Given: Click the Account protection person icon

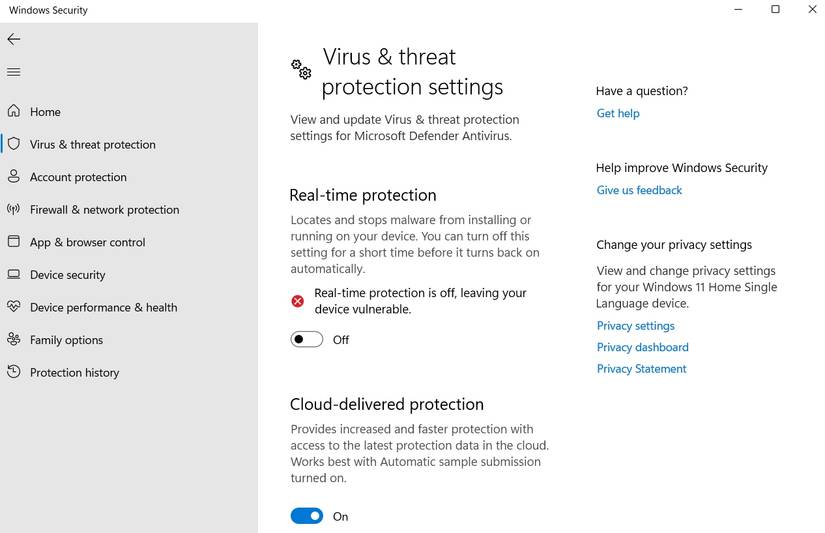Looking at the screenshot, I should (13, 177).
